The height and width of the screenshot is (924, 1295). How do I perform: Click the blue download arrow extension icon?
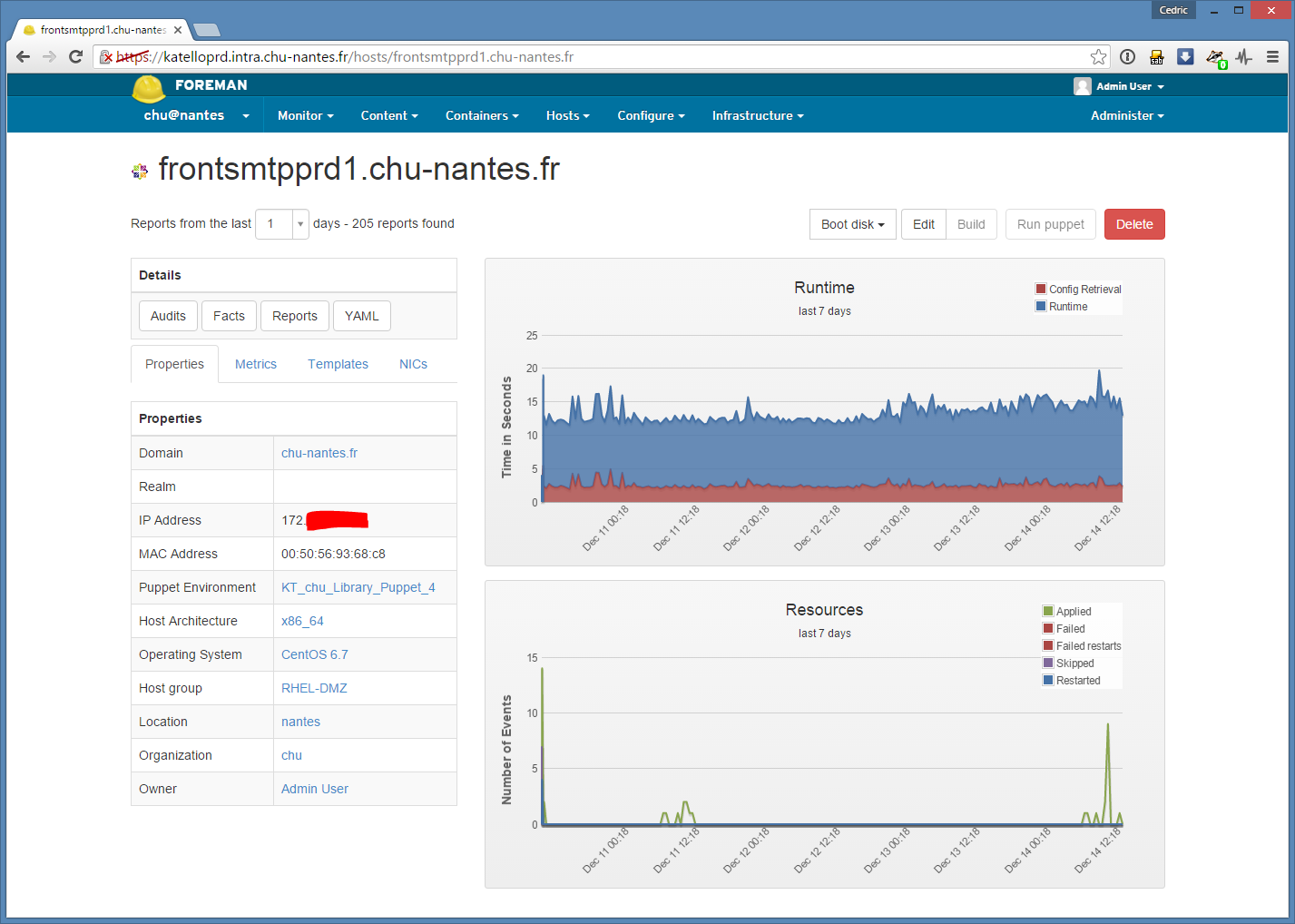(1185, 57)
